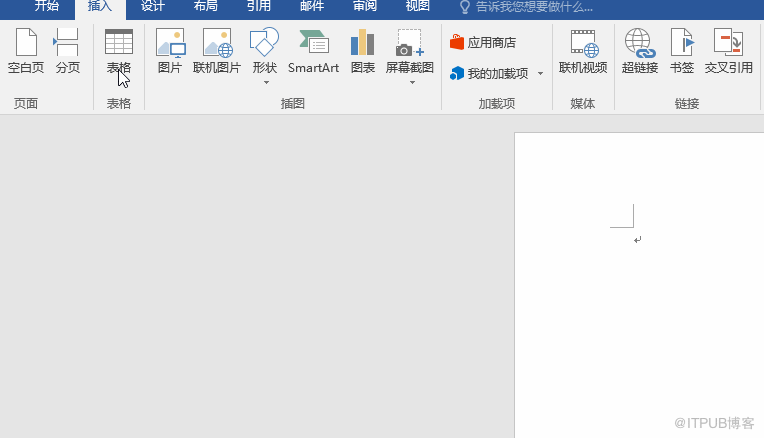Open the App Store (应用商店) button
This screenshot has height=438, width=764.
483,43
